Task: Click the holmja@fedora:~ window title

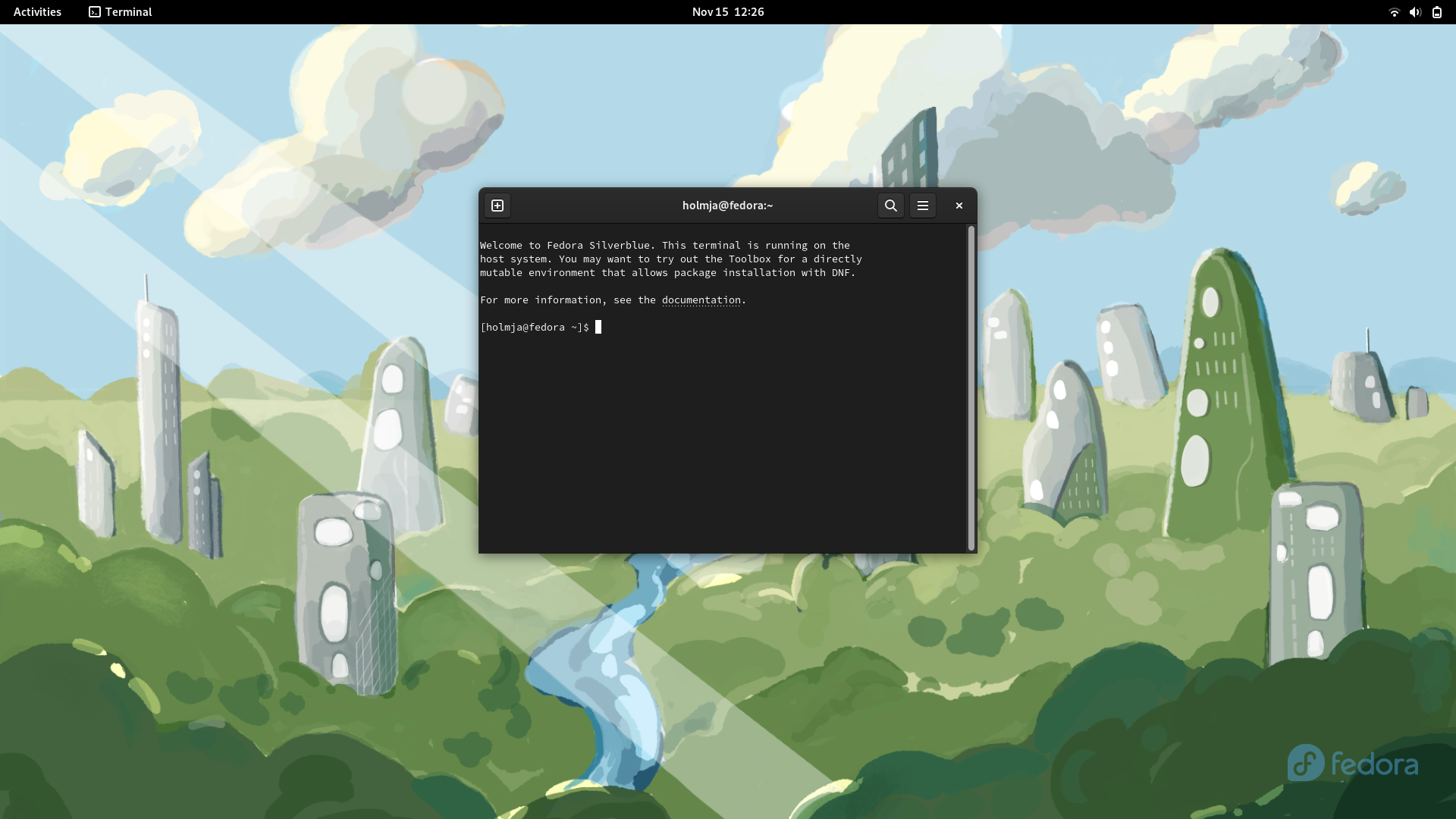Action: tap(728, 206)
